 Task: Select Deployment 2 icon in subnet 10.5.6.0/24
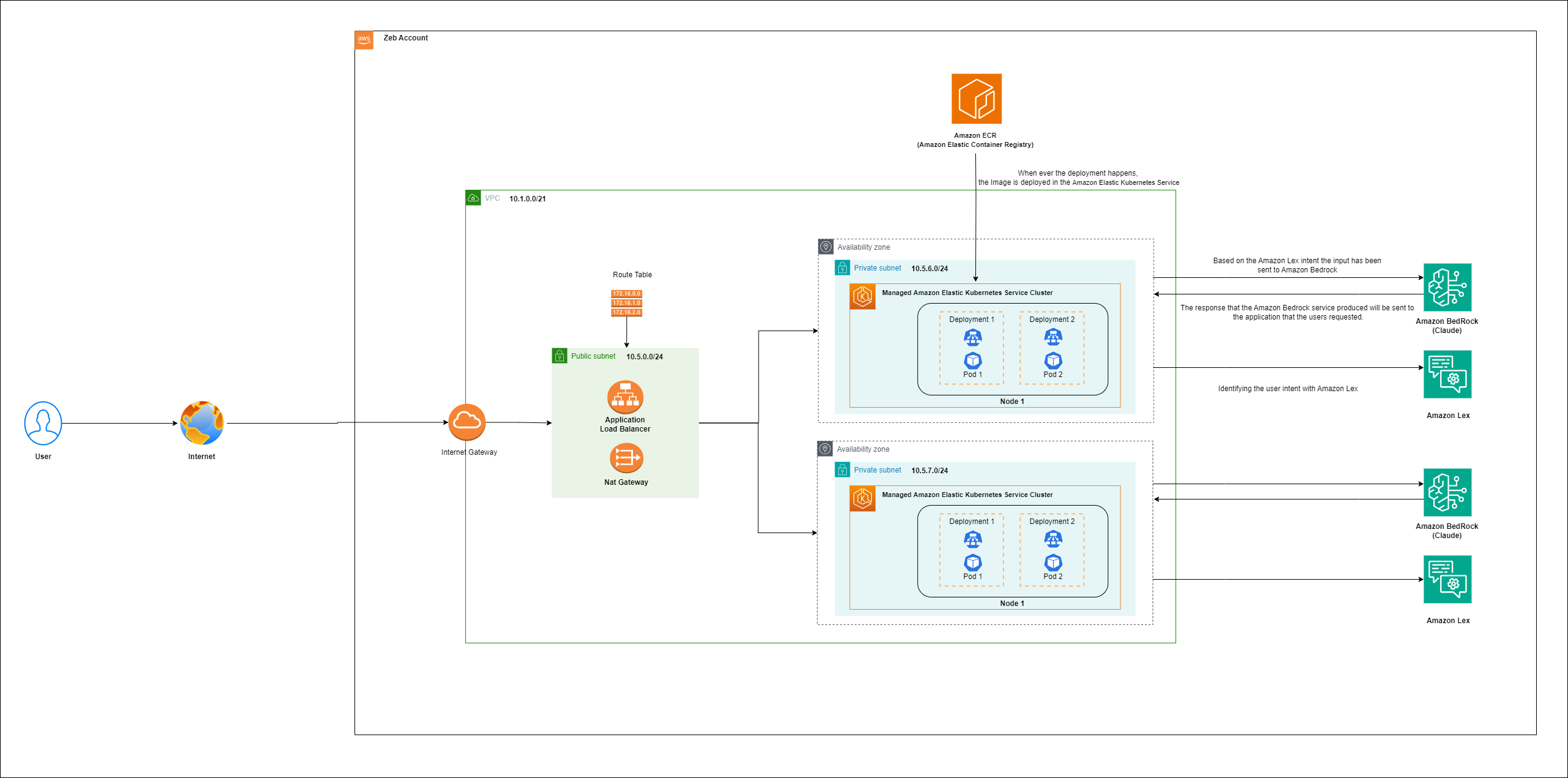(1053, 337)
